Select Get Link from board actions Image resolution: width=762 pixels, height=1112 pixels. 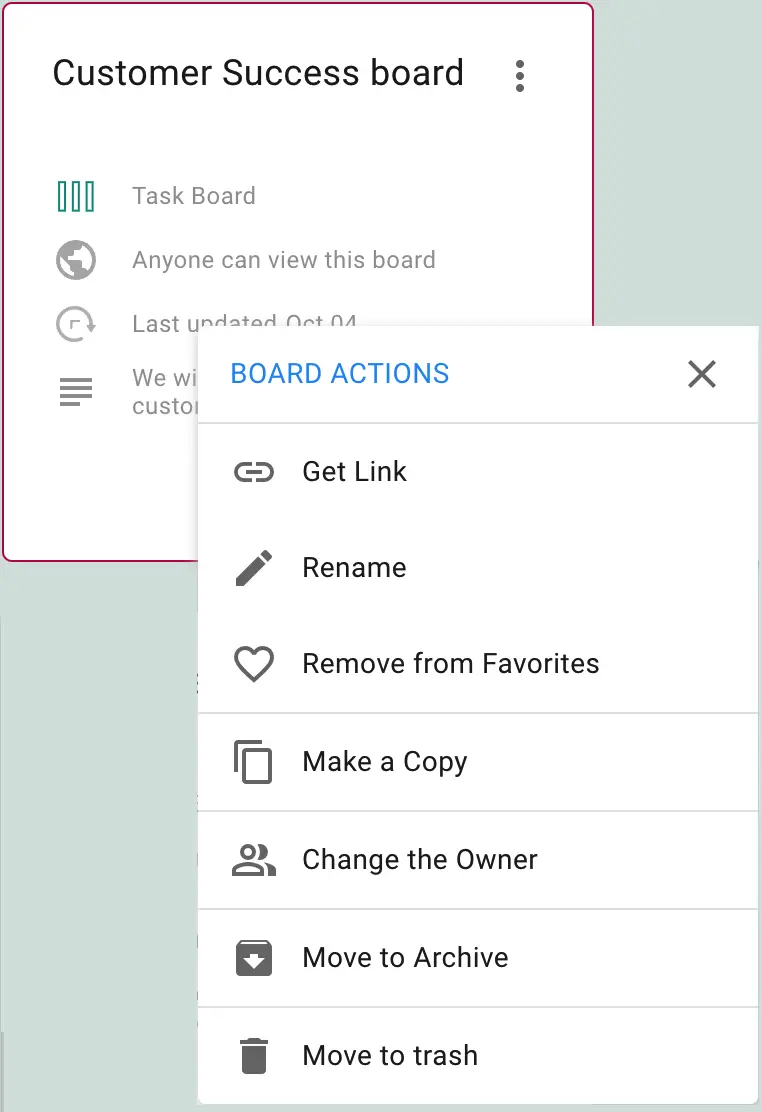[478, 472]
